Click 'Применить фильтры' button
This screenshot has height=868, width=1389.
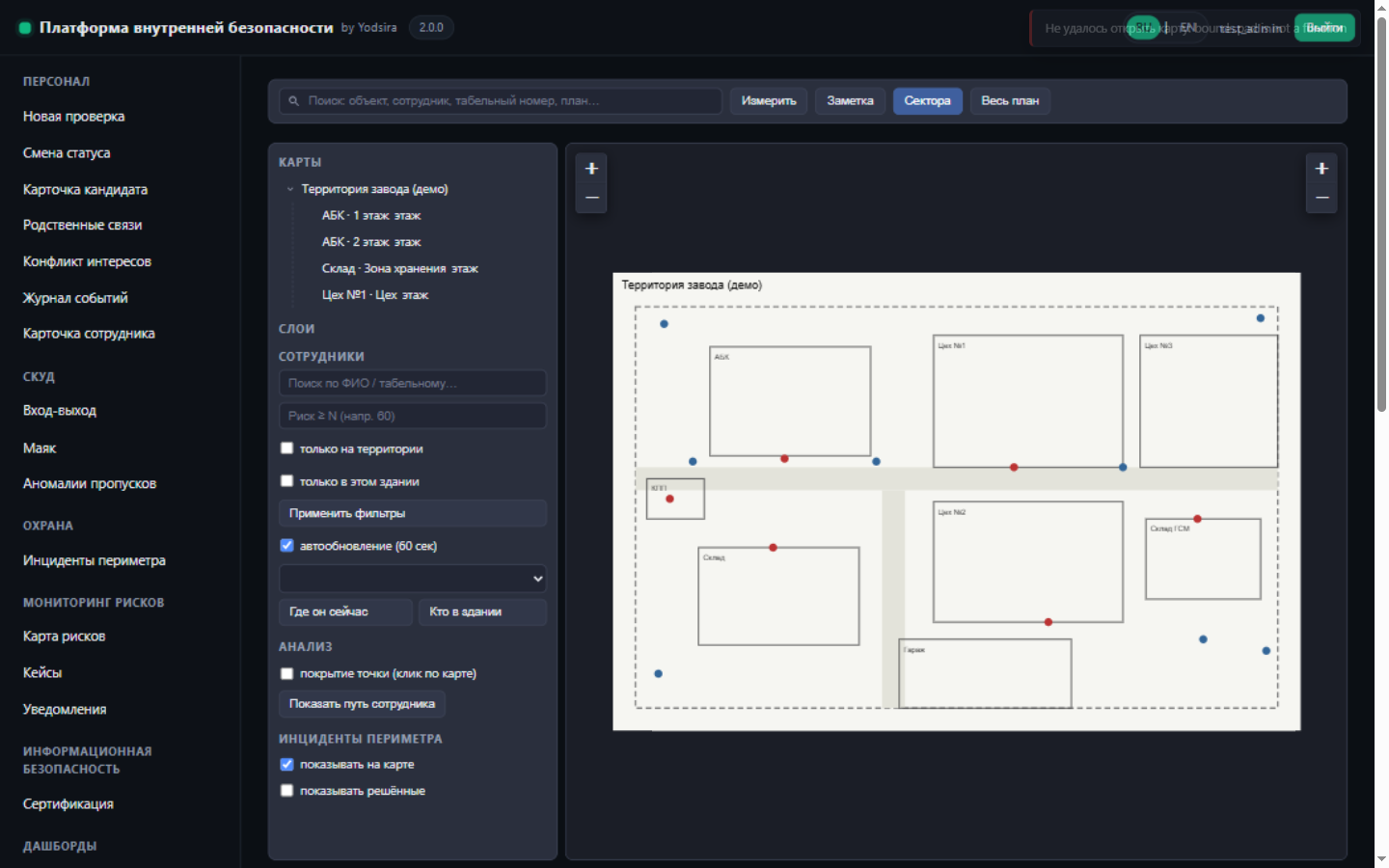pyautogui.click(x=413, y=513)
